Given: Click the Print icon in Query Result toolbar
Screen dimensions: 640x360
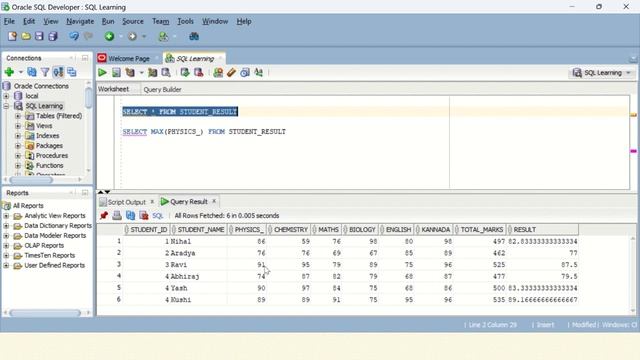Looking at the screenshot, I should click(x=117, y=216).
